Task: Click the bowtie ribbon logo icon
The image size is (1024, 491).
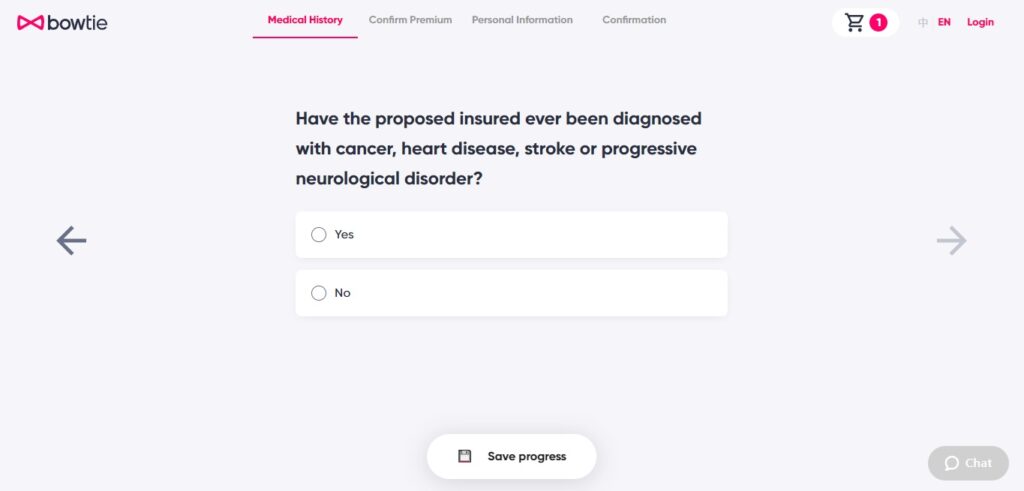Action: coord(31,22)
